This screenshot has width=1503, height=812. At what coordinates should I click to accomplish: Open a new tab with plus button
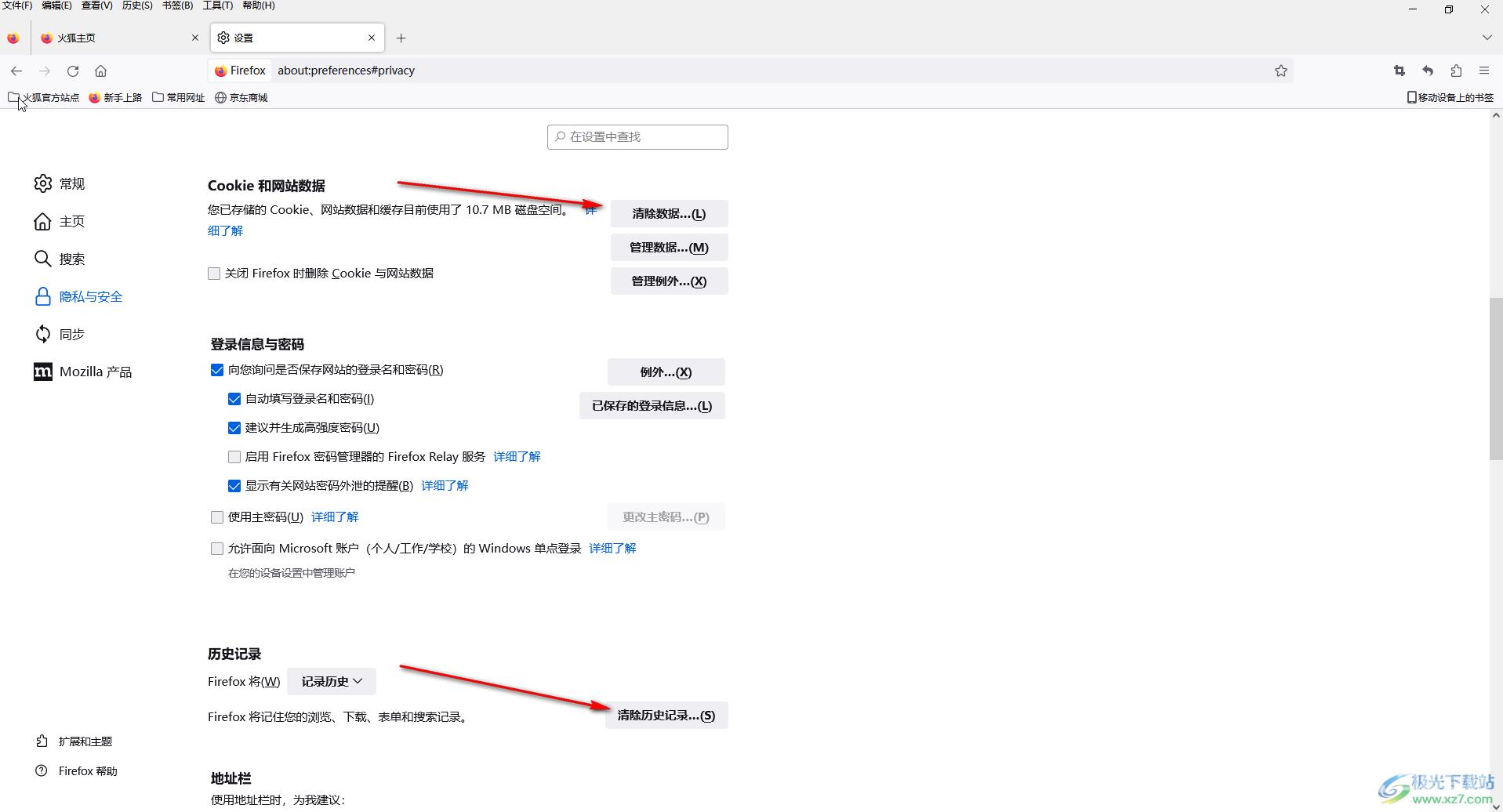coord(401,38)
